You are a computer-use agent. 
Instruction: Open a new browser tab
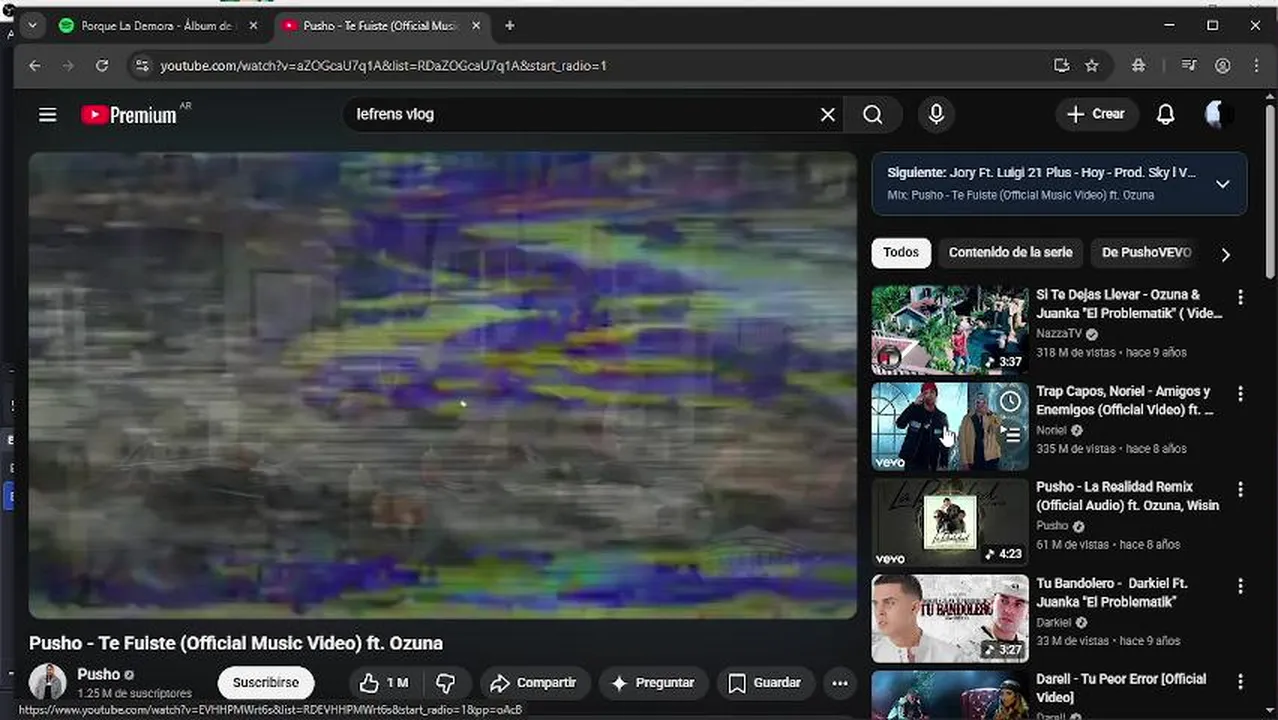click(x=509, y=26)
